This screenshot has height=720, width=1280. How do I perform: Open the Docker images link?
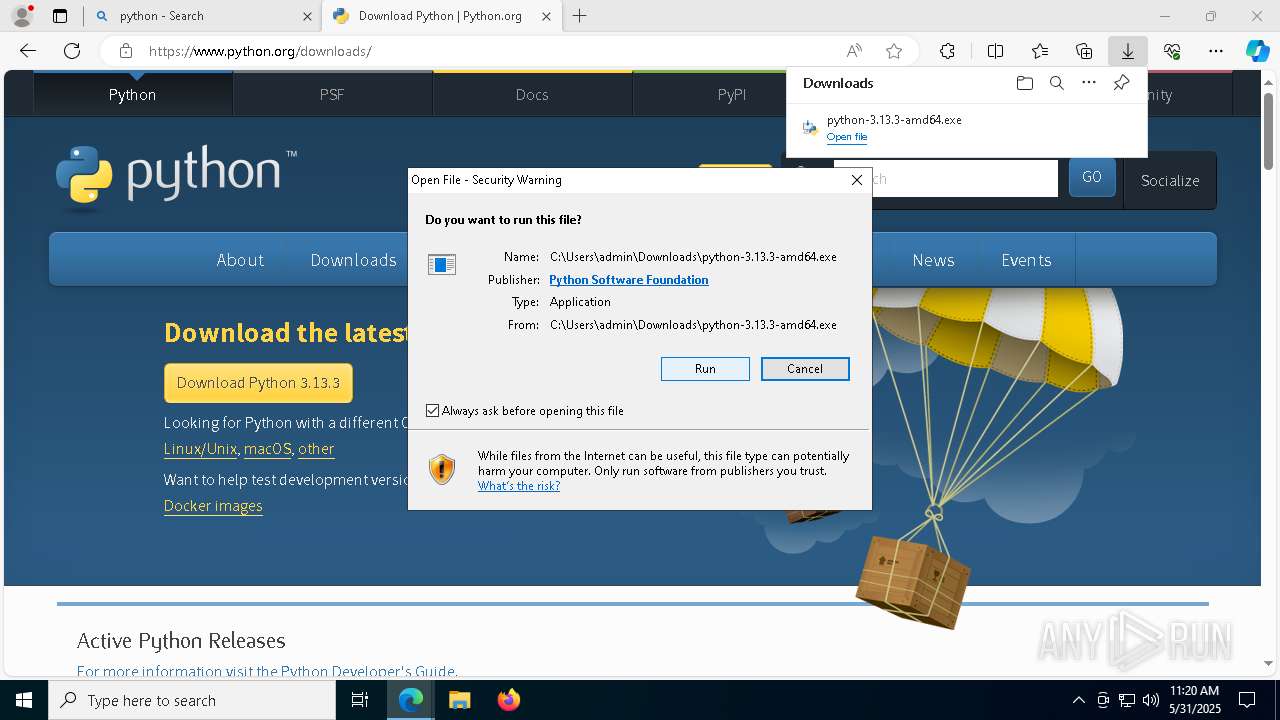click(x=213, y=506)
